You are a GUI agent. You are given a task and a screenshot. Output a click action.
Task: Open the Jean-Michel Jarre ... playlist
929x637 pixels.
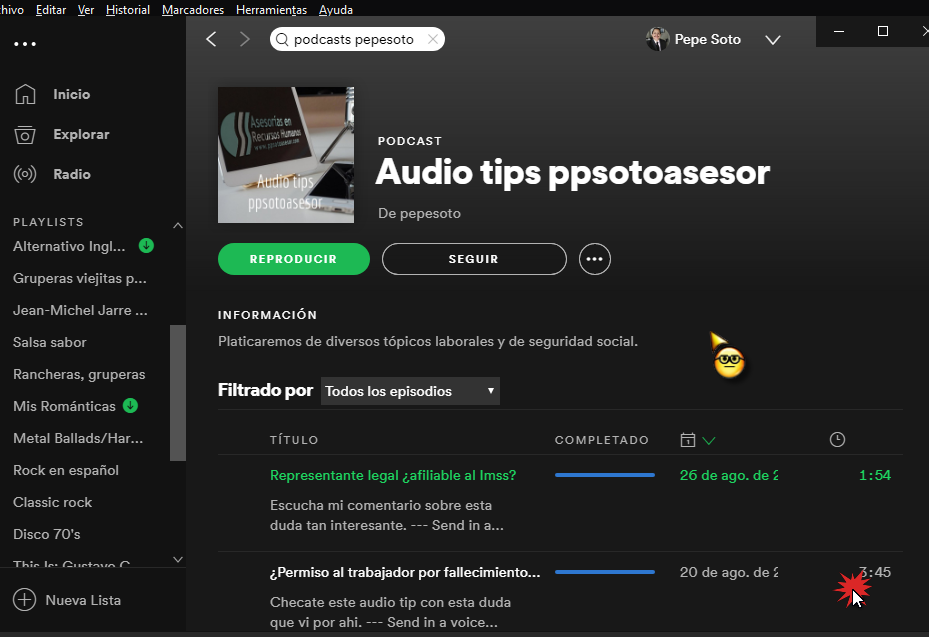[x=81, y=310]
